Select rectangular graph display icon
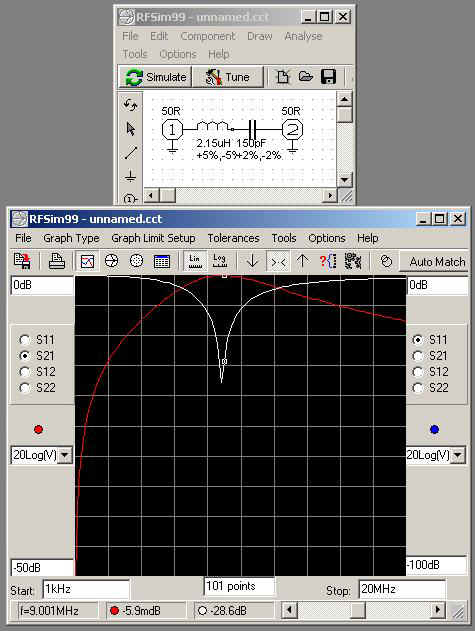Screen dimensions: 475x631 (87, 262)
